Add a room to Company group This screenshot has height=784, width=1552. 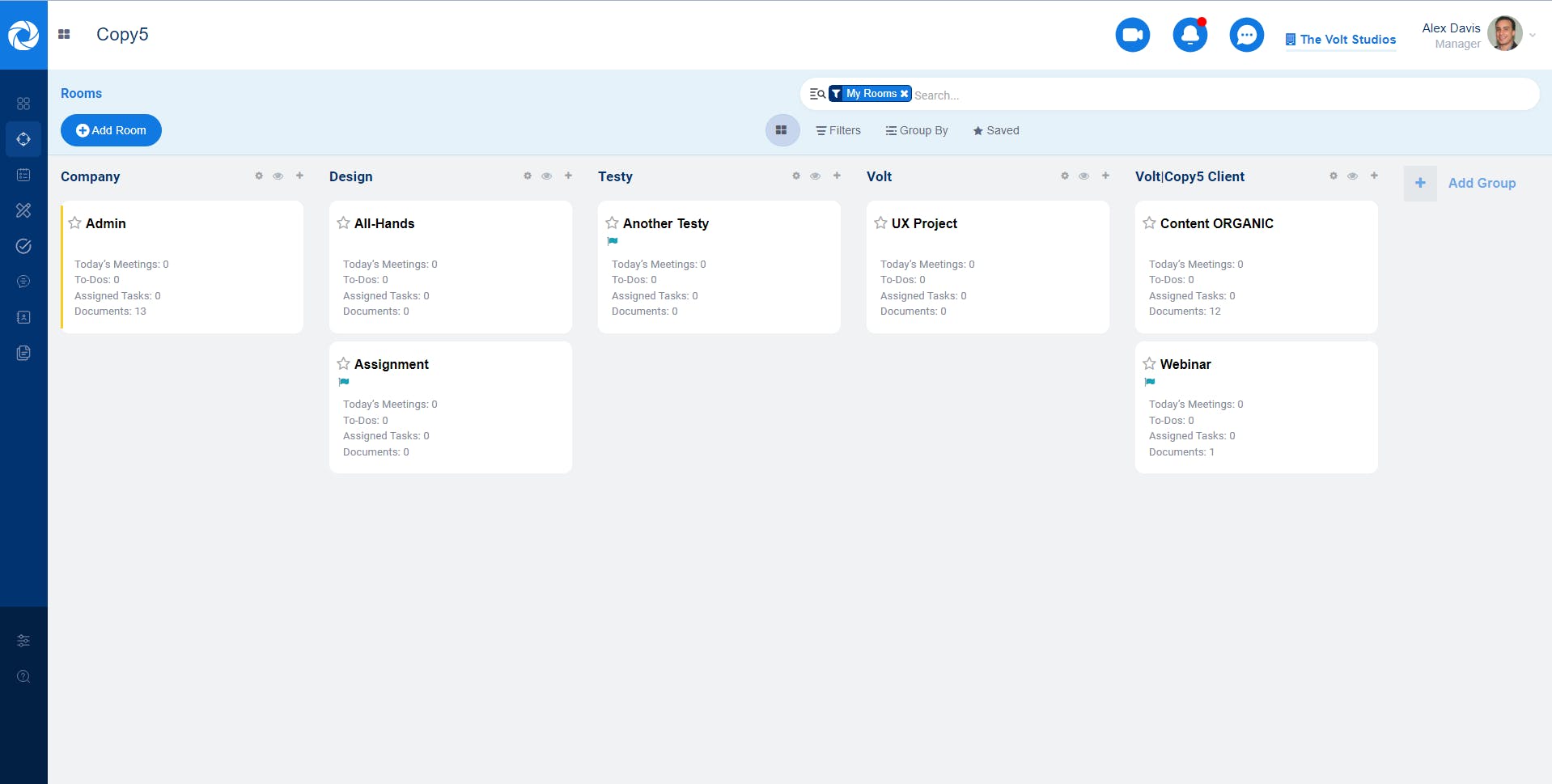click(x=299, y=176)
